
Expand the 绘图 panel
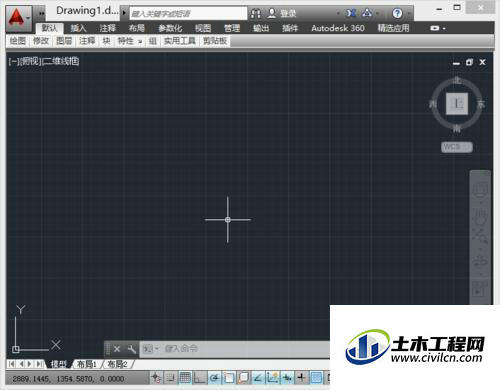click(18, 41)
